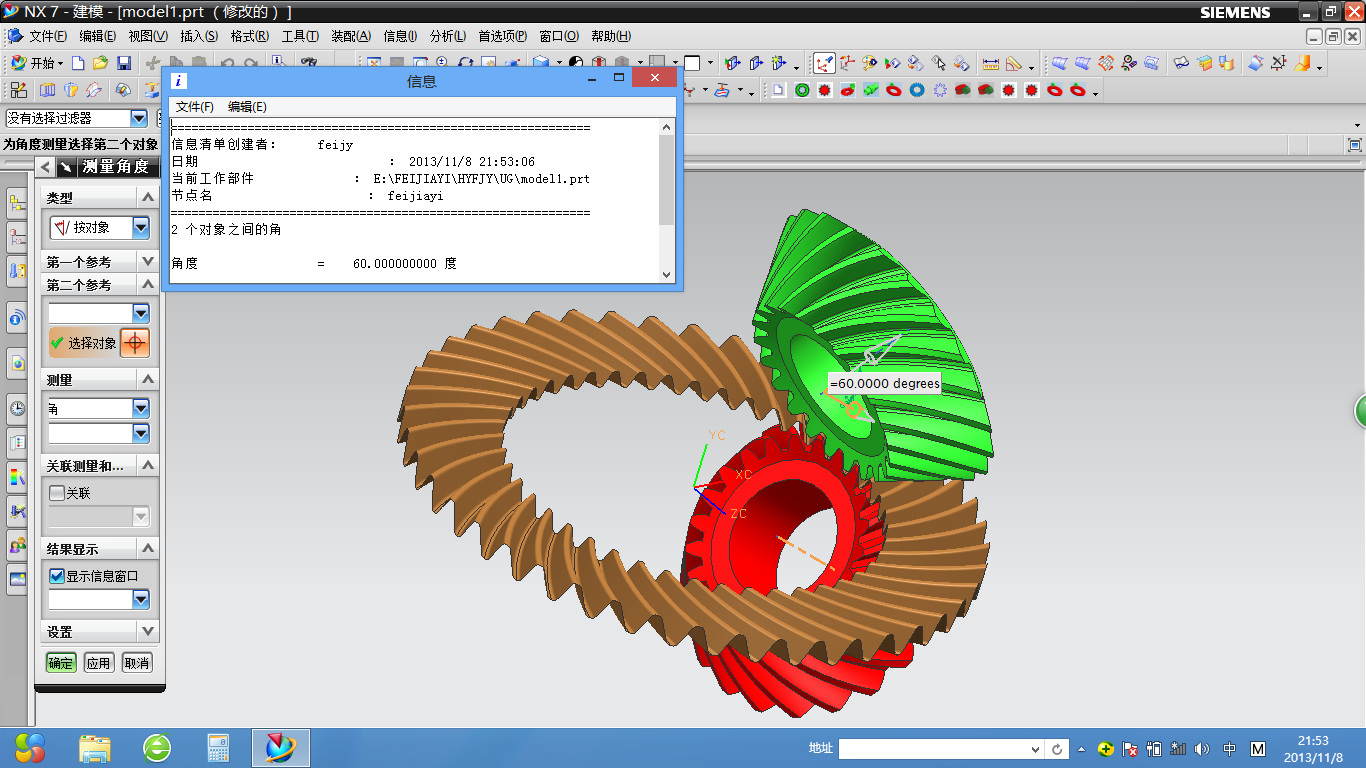Open the 文件(F) menu in main window
The height and width of the screenshot is (768, 1366).
pyautogui.click(x=47, y=36)
